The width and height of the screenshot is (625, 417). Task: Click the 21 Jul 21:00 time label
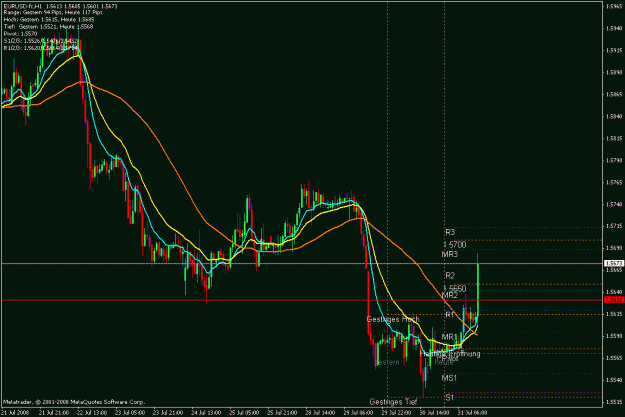53,413
